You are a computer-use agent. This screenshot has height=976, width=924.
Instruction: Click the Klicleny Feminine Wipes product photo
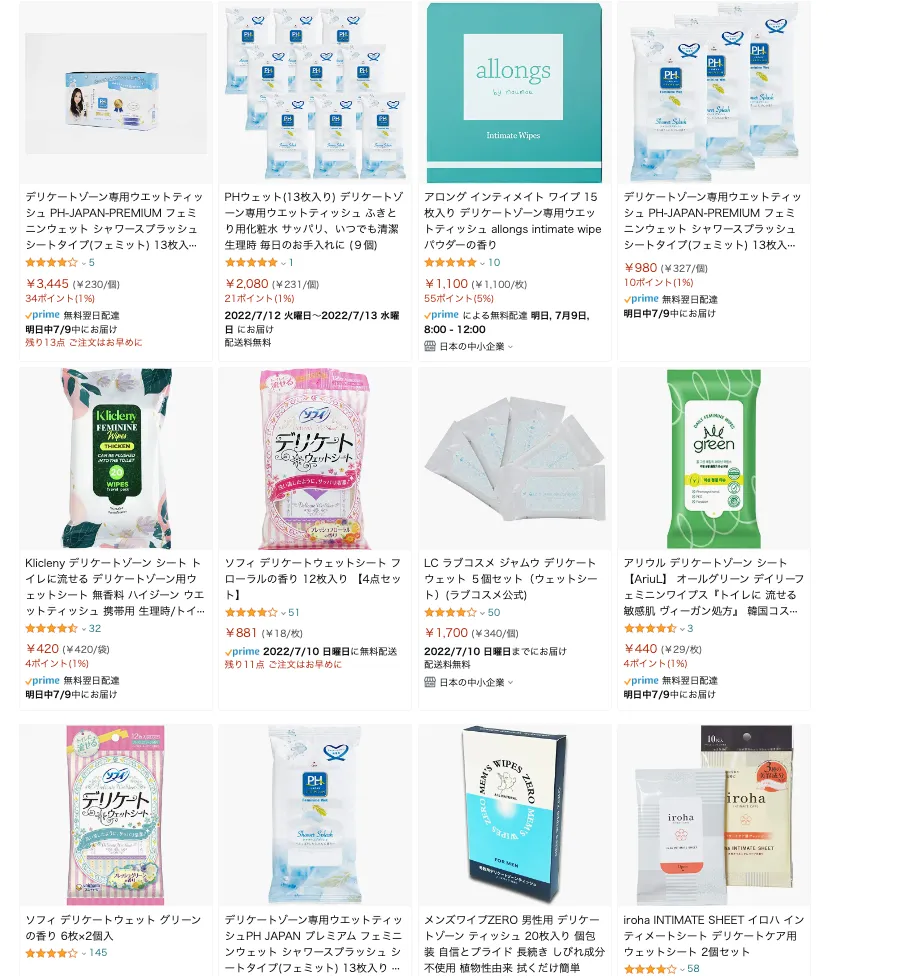[x=116, y=458]
